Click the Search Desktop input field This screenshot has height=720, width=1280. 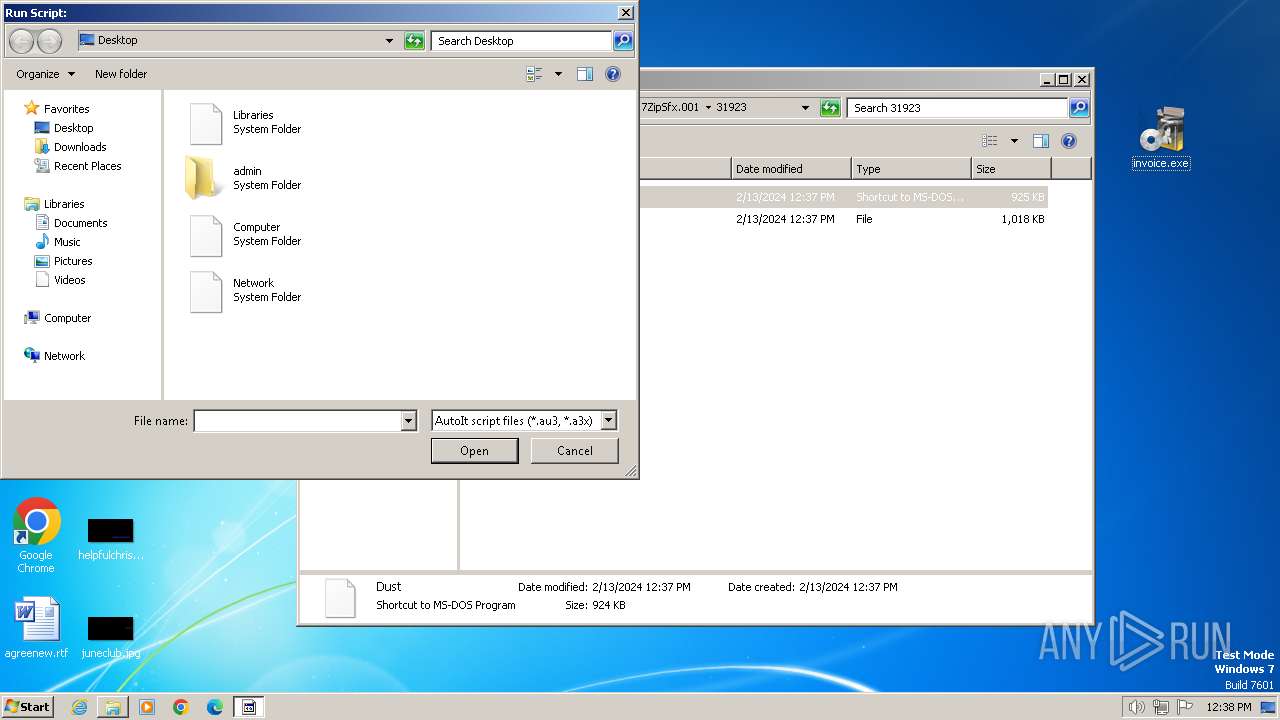tap(522, 41)
